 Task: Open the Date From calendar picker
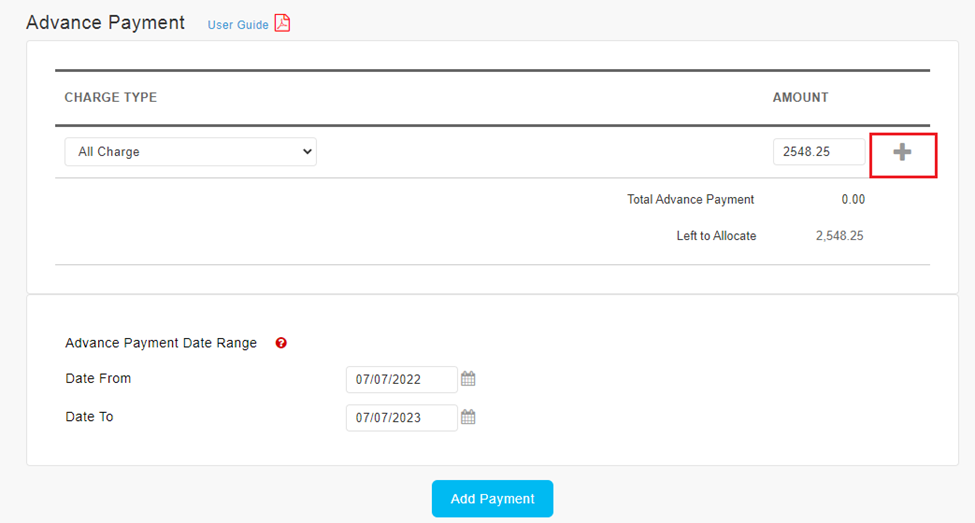[x=468, y=379]
